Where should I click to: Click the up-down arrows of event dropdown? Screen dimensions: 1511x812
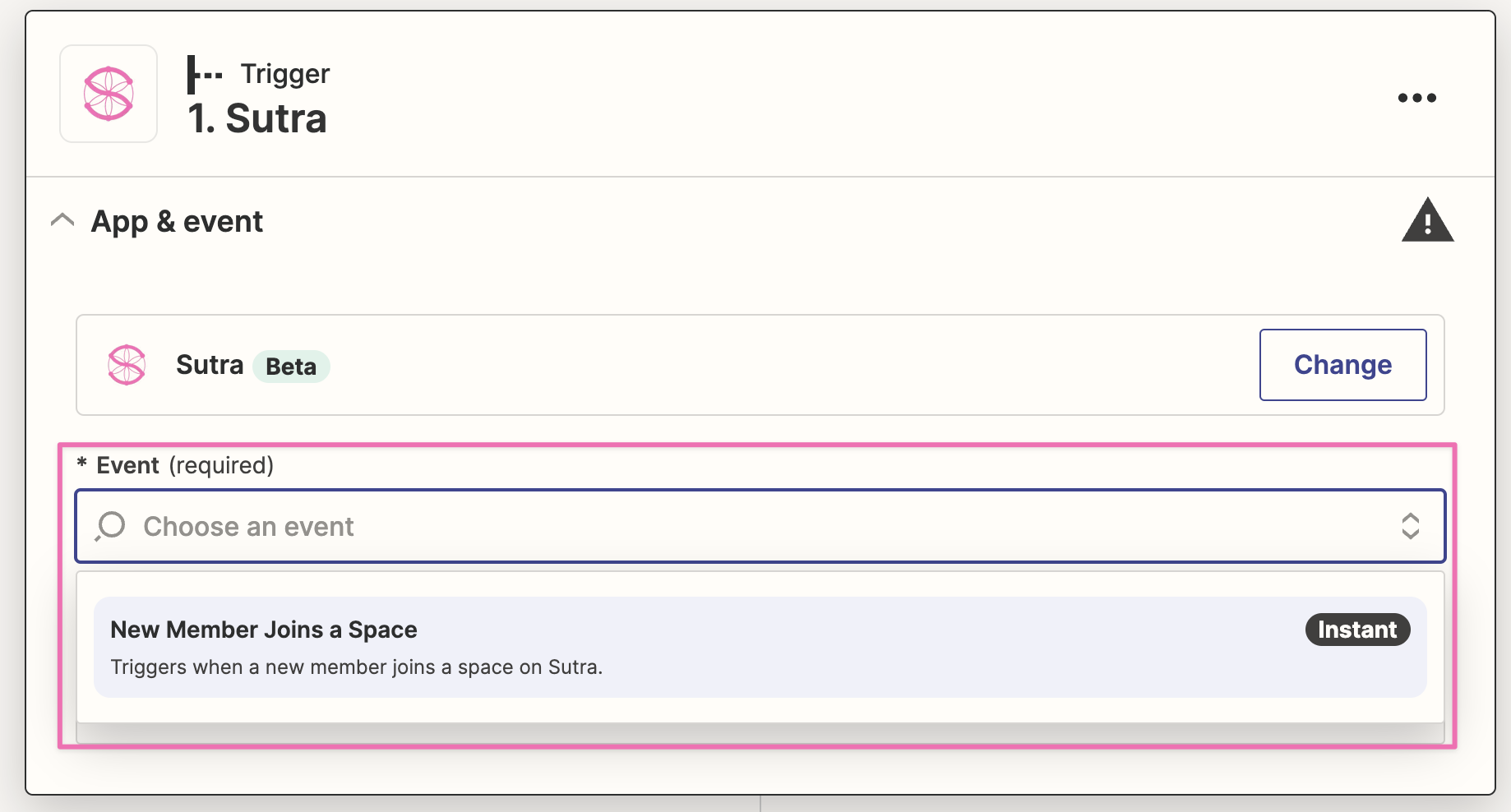1410,526
